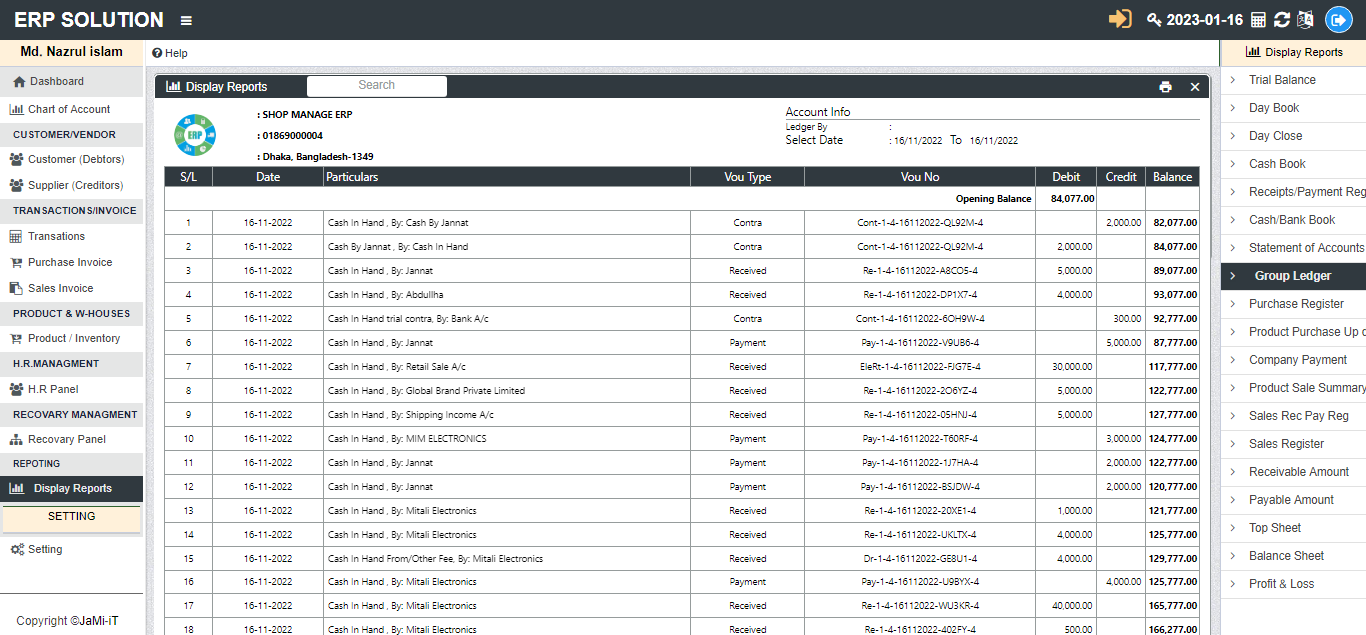Select Balance Sheet report
Image resolution: width=1366 pixels, height=635 pixels.
pyautogui.click(x=1286, y=556)
